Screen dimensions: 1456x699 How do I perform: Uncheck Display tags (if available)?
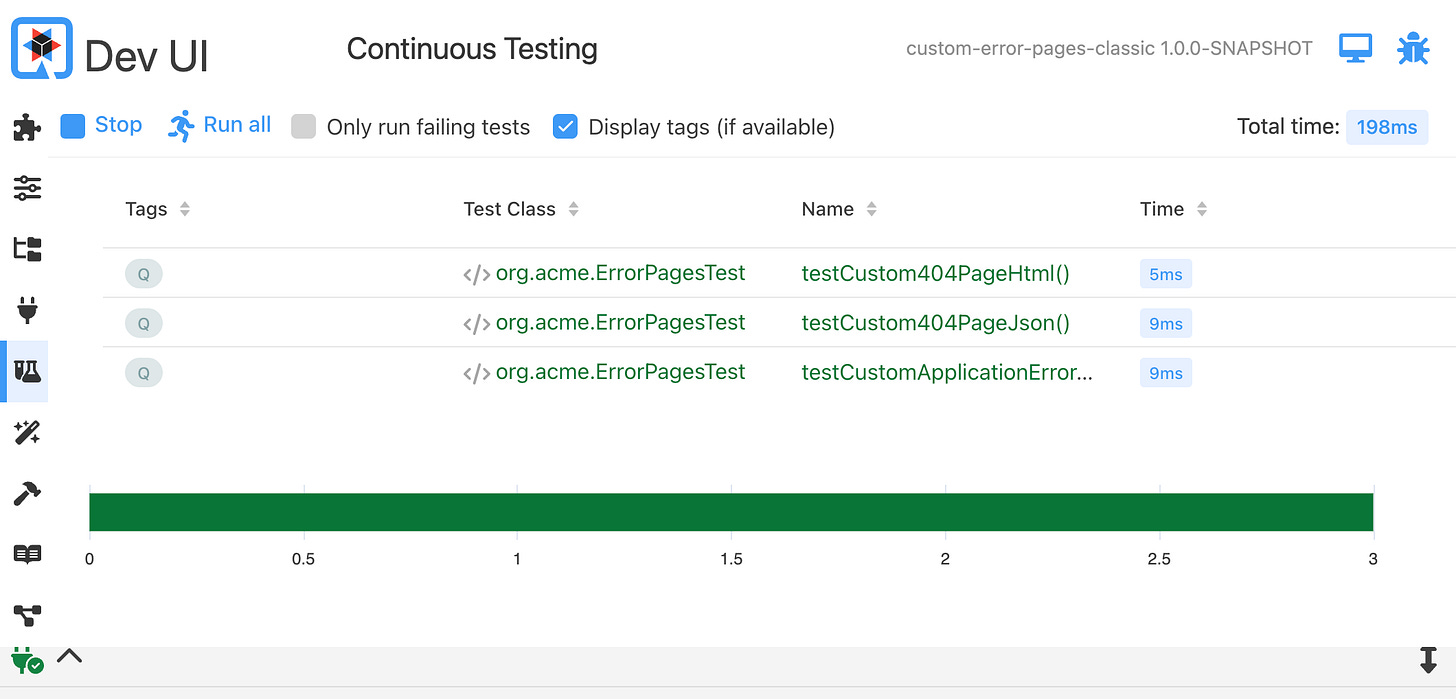pos(565,127)
